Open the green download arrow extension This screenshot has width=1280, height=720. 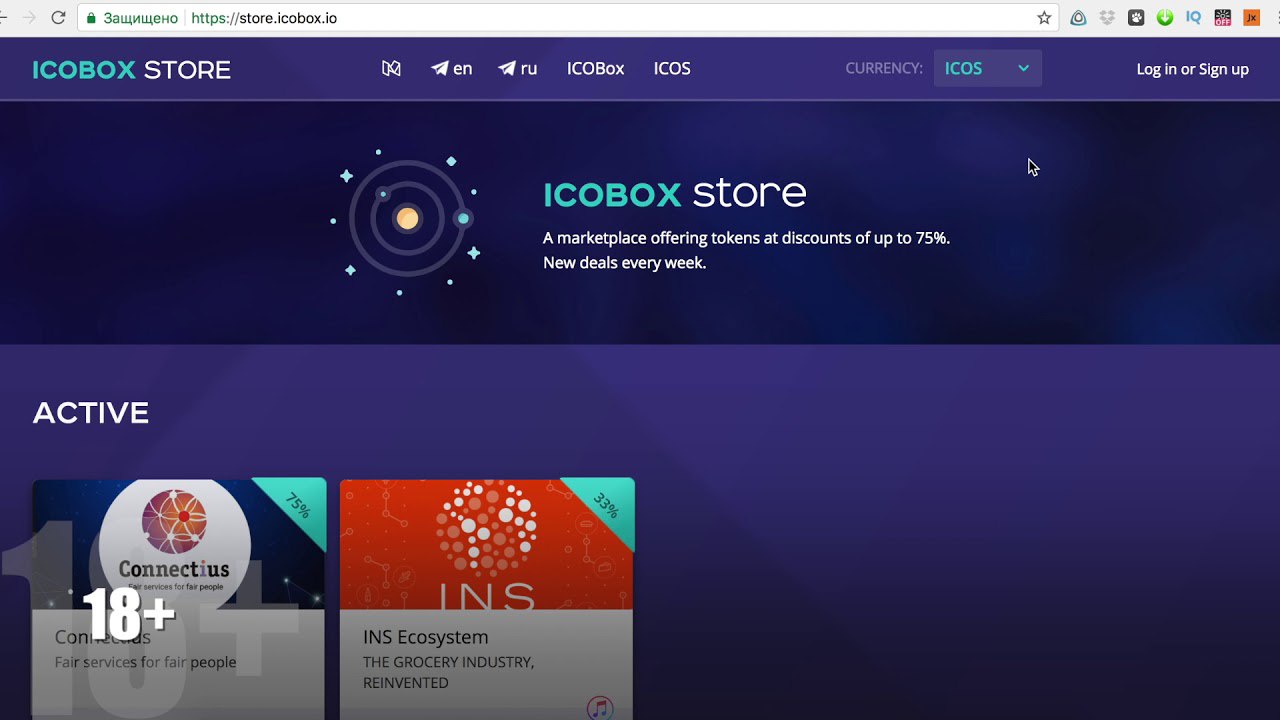coord(1165,18)
